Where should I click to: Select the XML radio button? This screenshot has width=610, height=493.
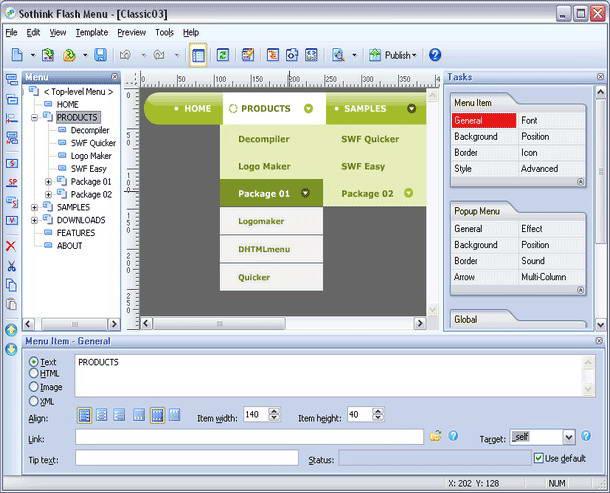pos(34,401)
